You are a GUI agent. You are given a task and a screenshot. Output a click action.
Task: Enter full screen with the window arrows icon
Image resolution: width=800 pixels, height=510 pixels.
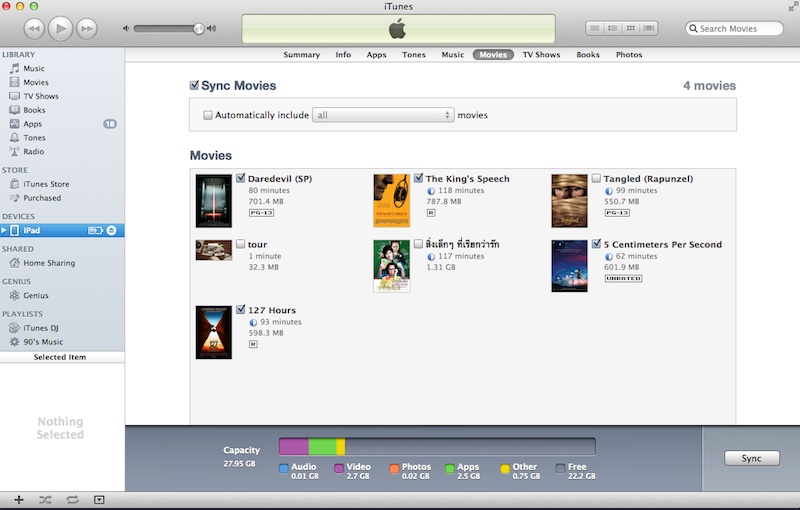point(793,6)
